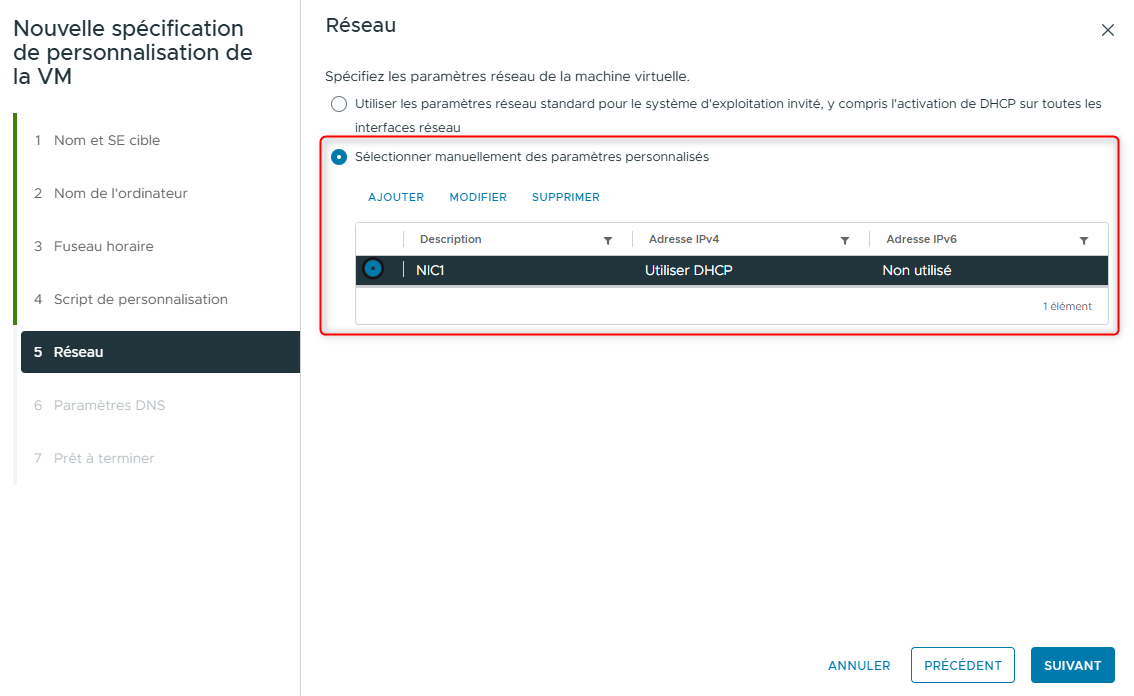Close the Réseau dialog
1134x696 pixels.
[x=1108, y=30]
